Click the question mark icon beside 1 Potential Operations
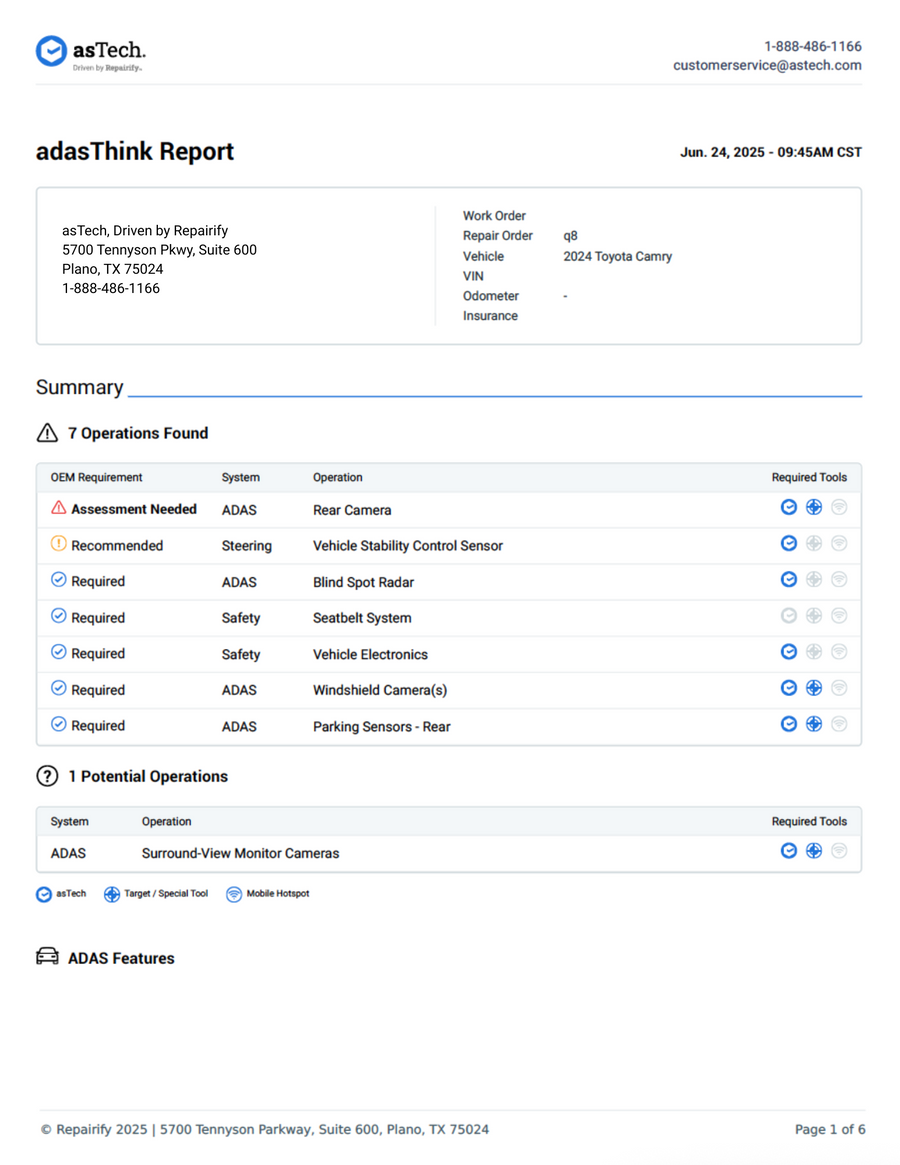Image resolution: width=900 pixels, height=1165 pixels. [46, 775]
